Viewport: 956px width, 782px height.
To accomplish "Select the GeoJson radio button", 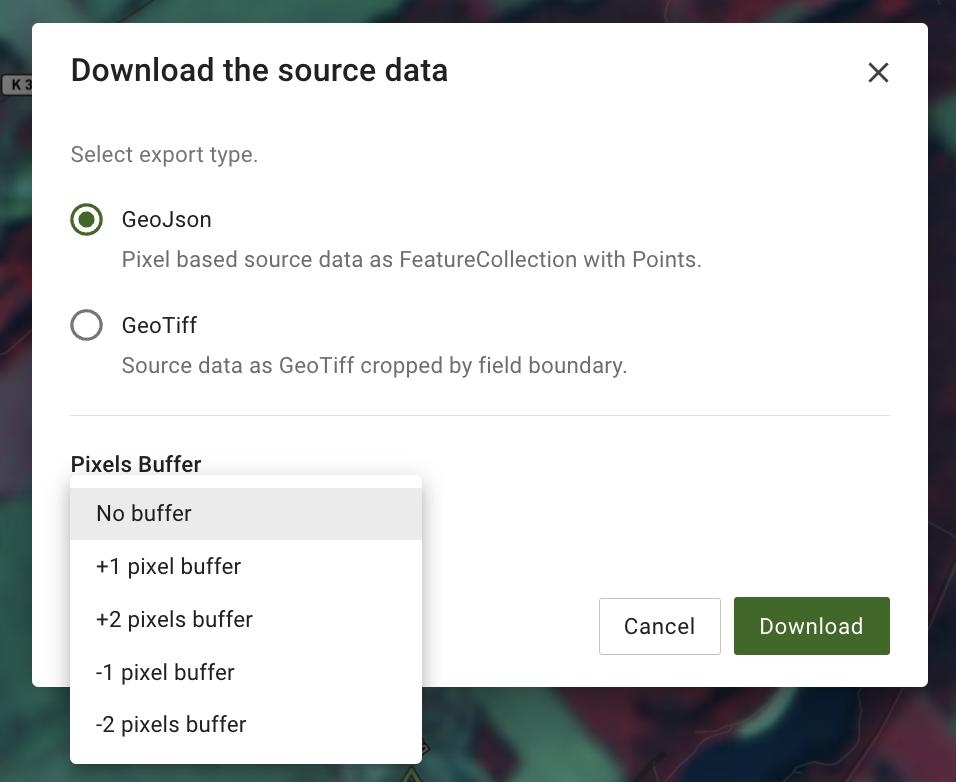I will pyautogui.click(x=87, y=219).
